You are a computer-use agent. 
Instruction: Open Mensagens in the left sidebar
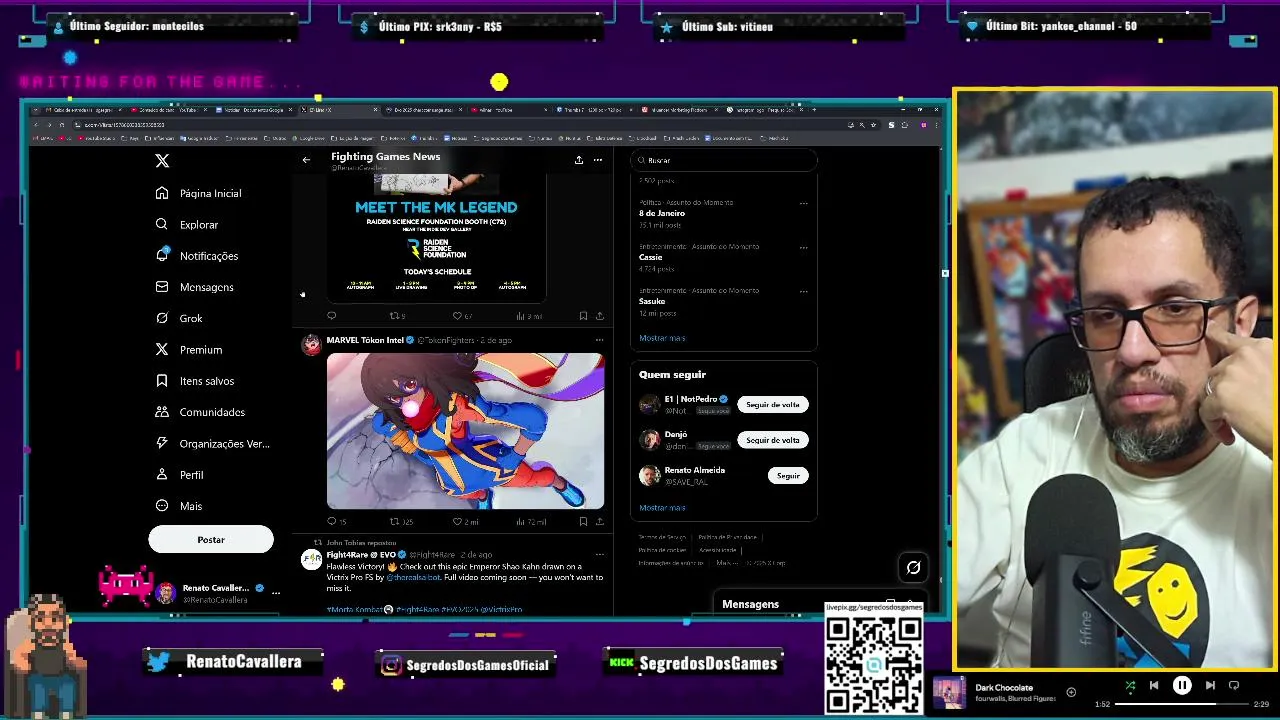[x=195, y=287]
